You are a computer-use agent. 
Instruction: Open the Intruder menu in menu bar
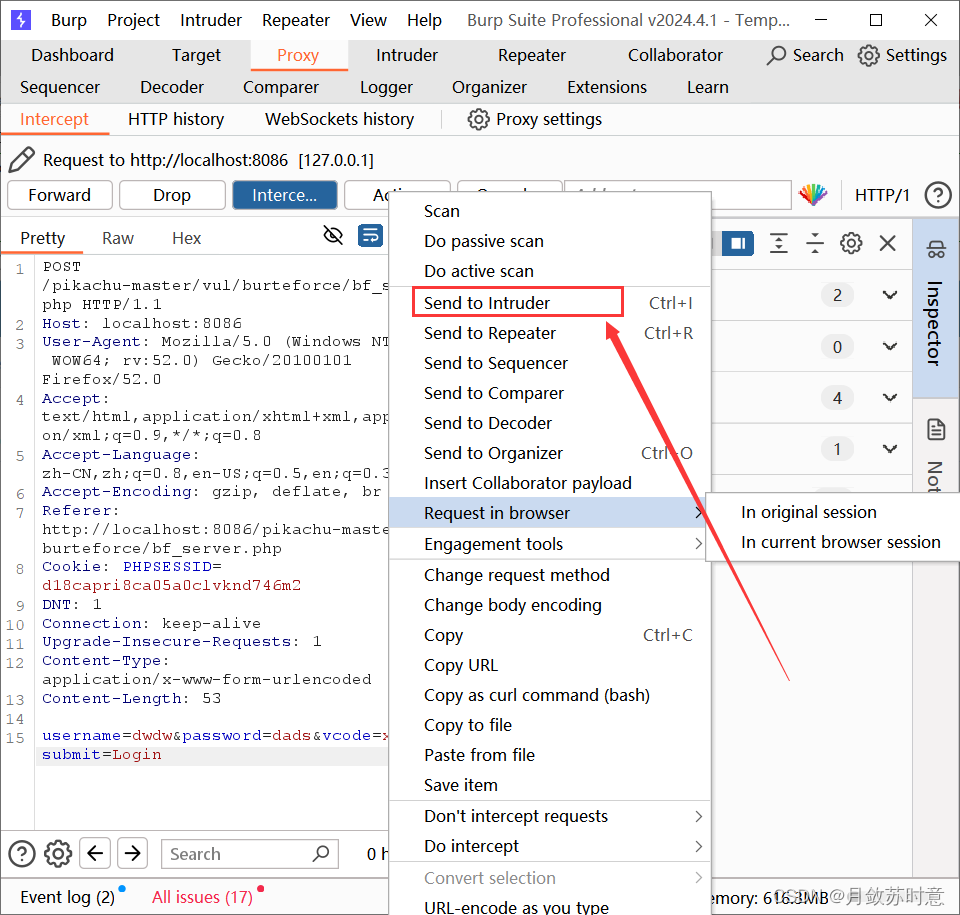pos(211,20)
